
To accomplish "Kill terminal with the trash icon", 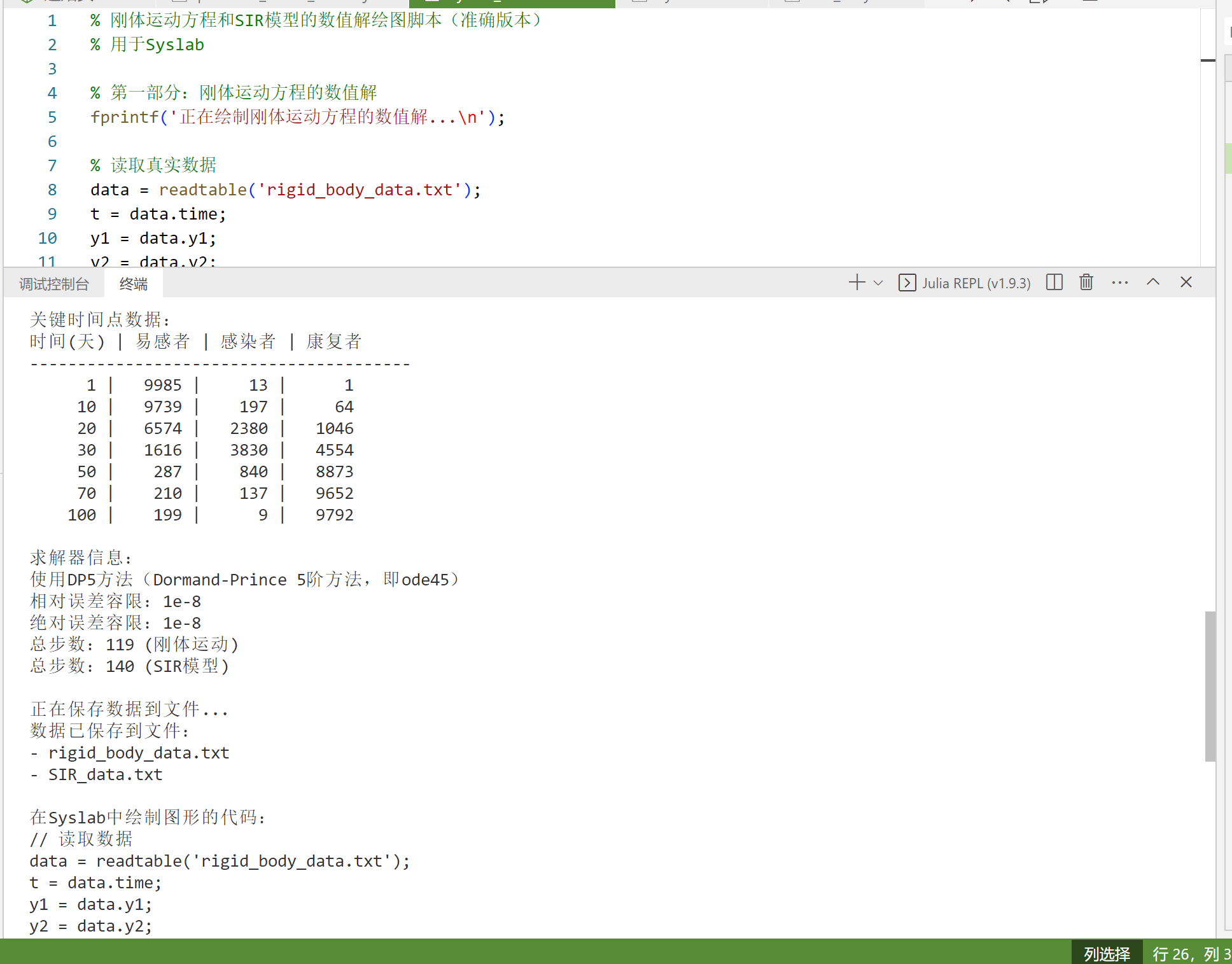I will [x=1086, y=283].
